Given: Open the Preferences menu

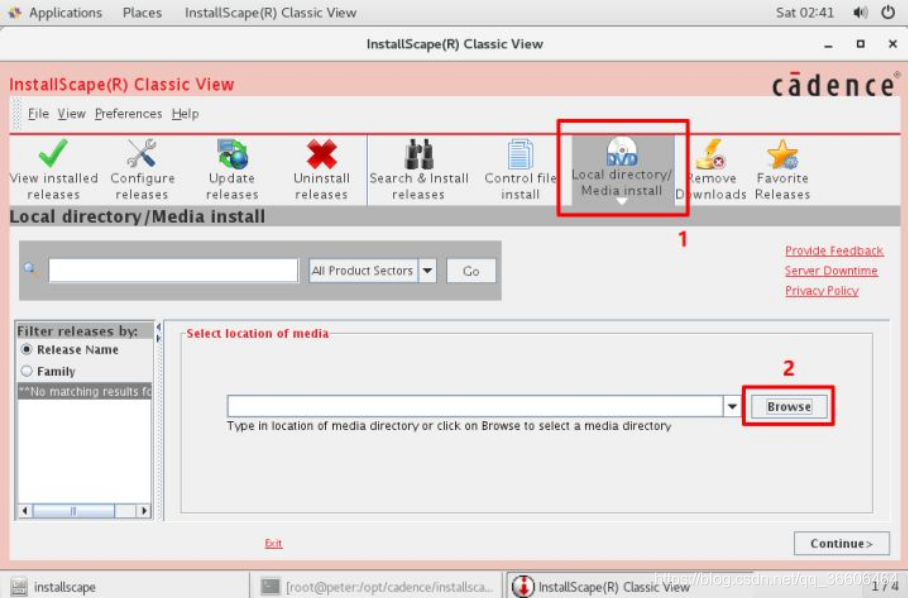Looking at the screenshot, I should click(x=128, y=114).
